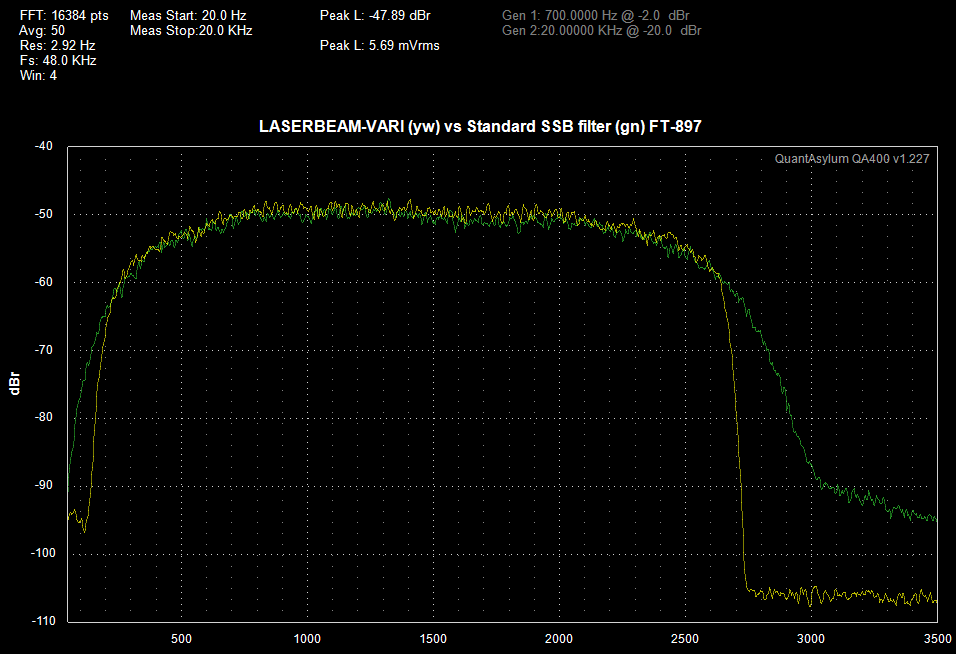Click the -80 y-axis tick label

43,418
